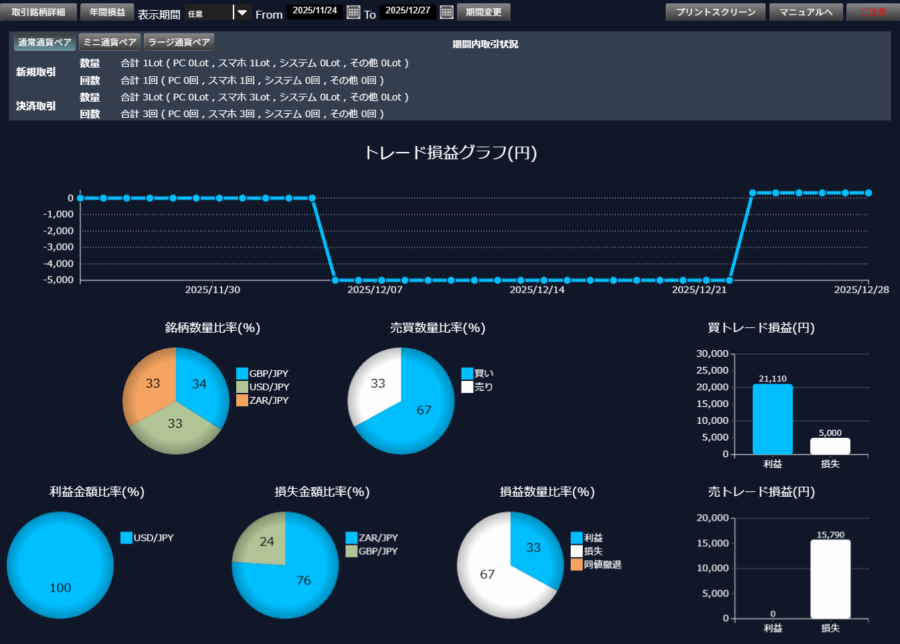The image size is (900, 644).
Task: Click the 利益 bar in 買トレード損益 chart
Action: (x=772, y=419)
